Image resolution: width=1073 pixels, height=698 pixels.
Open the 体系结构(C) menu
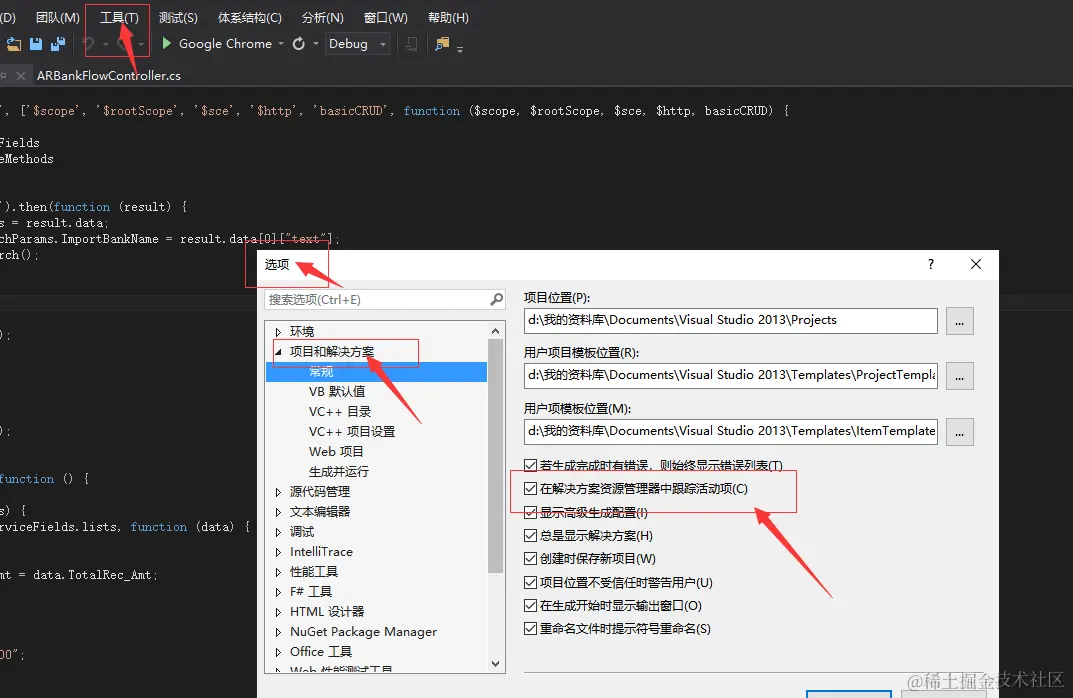point(250,18)
